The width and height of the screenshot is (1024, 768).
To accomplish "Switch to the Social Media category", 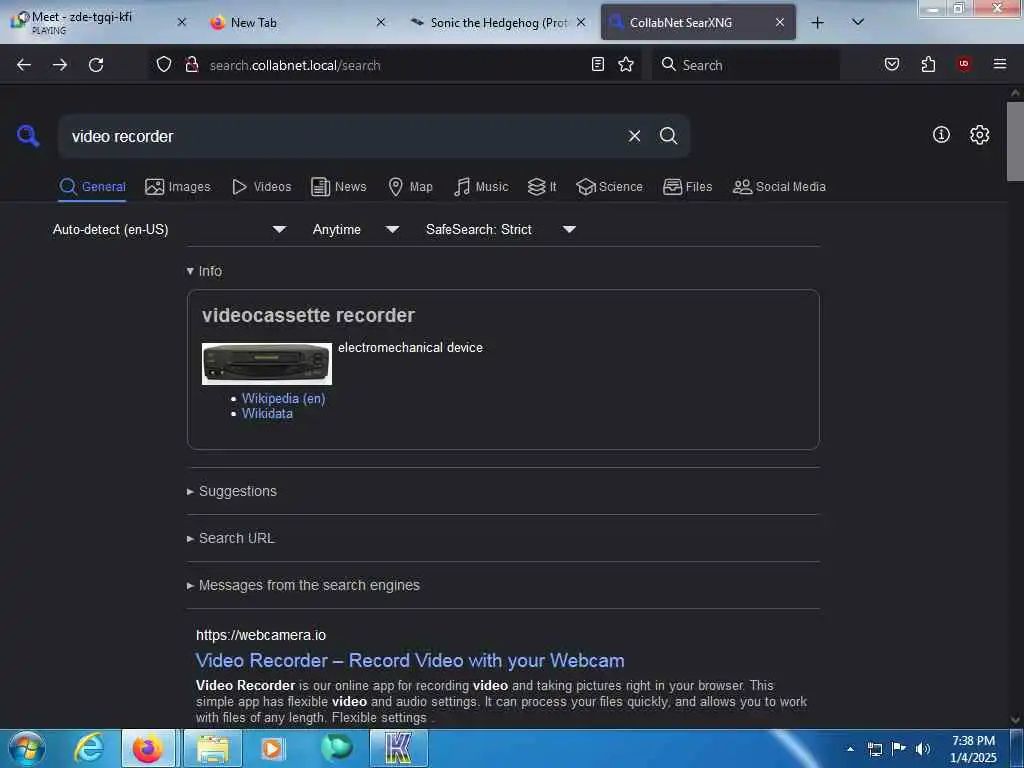I will (779, 187).
